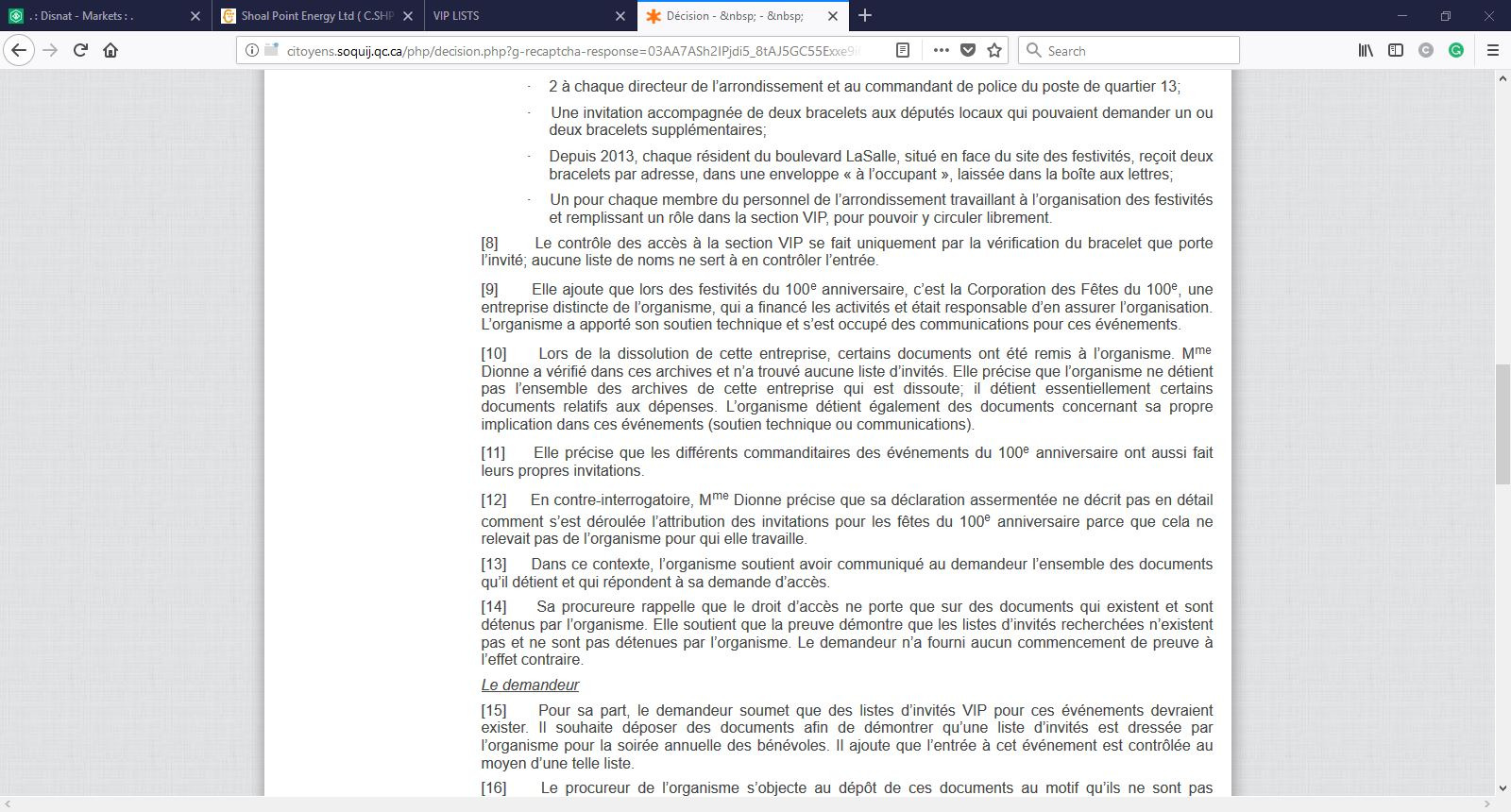The image size is (1511, 812).
Task: Click paragraph number [9]
Action: coord(489,289)
